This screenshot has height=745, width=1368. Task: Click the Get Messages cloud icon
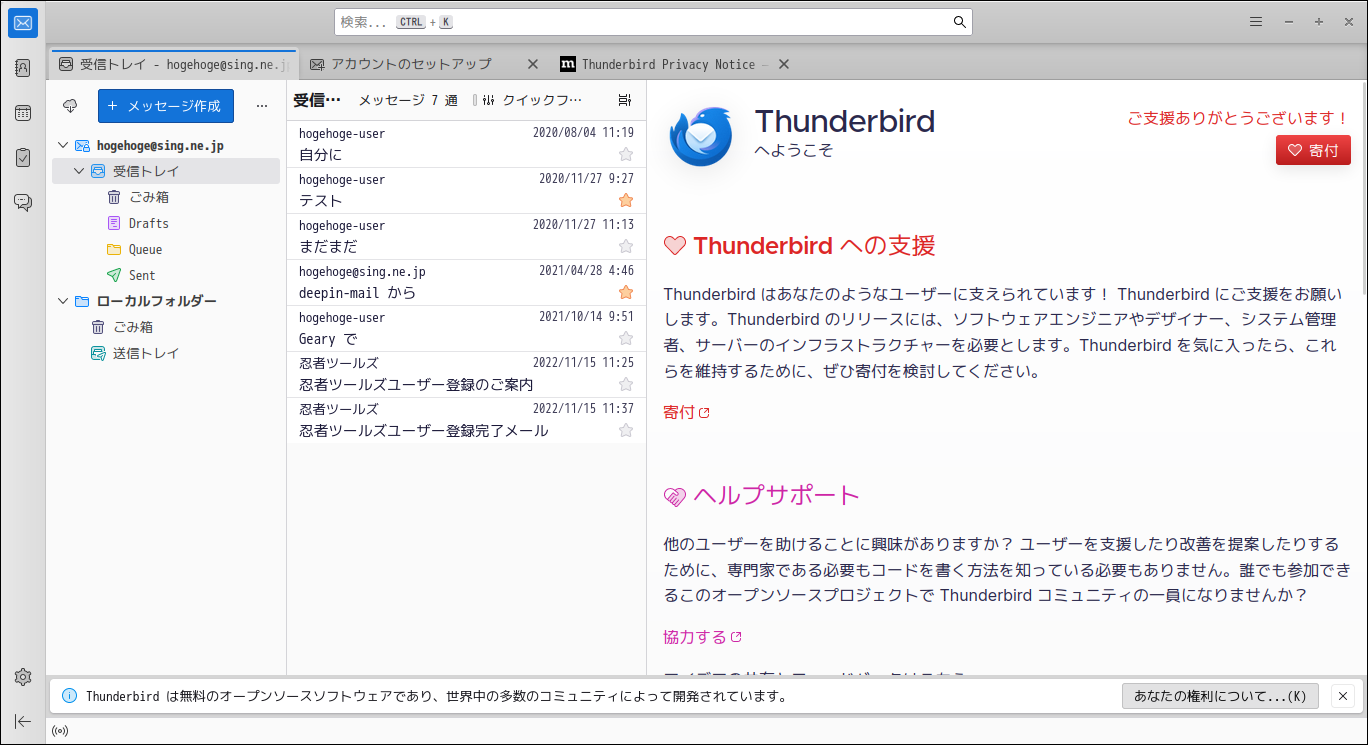[x=70, y=105]
